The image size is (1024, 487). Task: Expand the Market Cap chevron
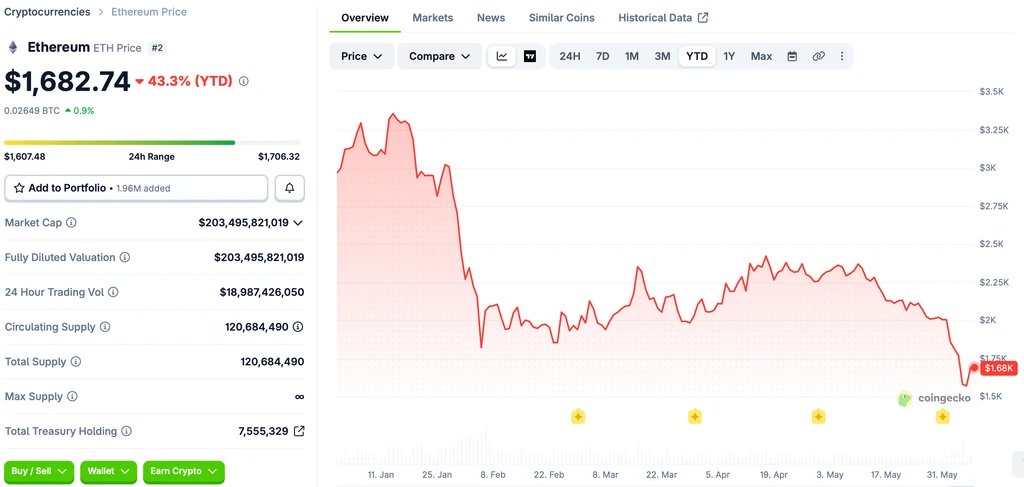(298, 223)
